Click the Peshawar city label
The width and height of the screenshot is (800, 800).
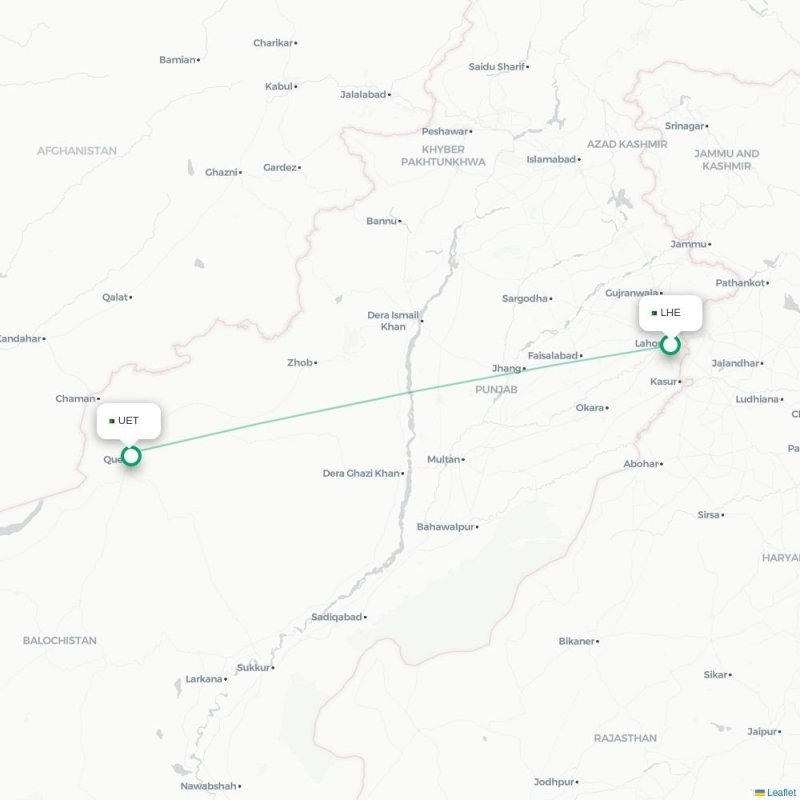point(444,131)
